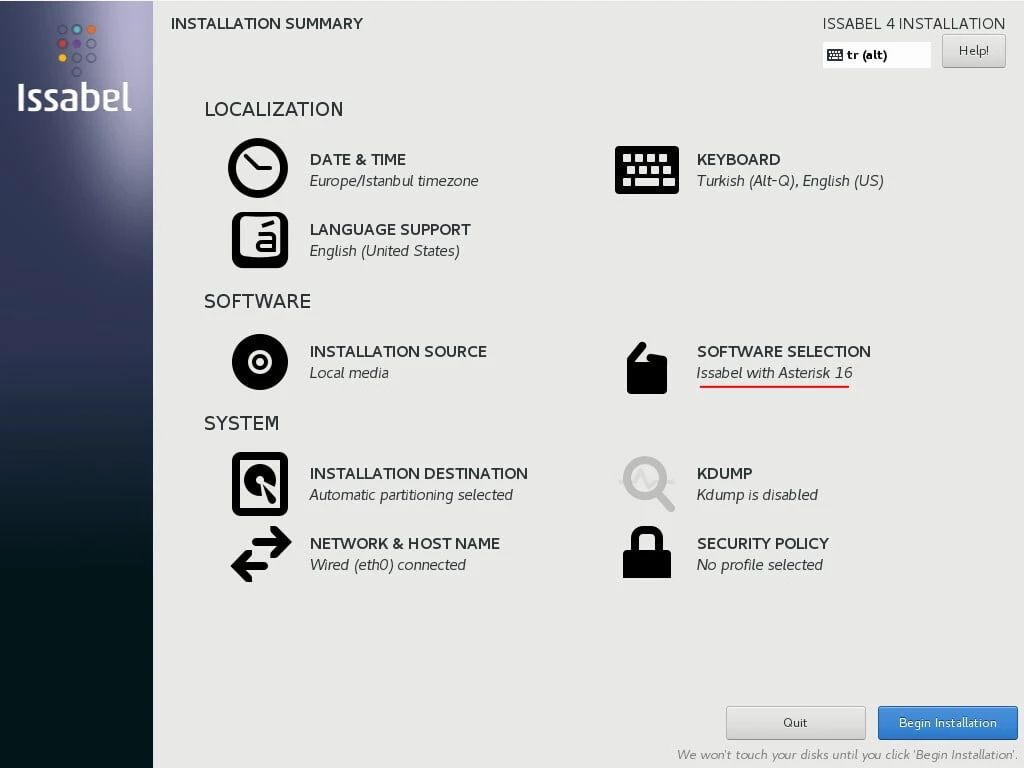Open Network & Host Name arrows icon

click(260, 554)
